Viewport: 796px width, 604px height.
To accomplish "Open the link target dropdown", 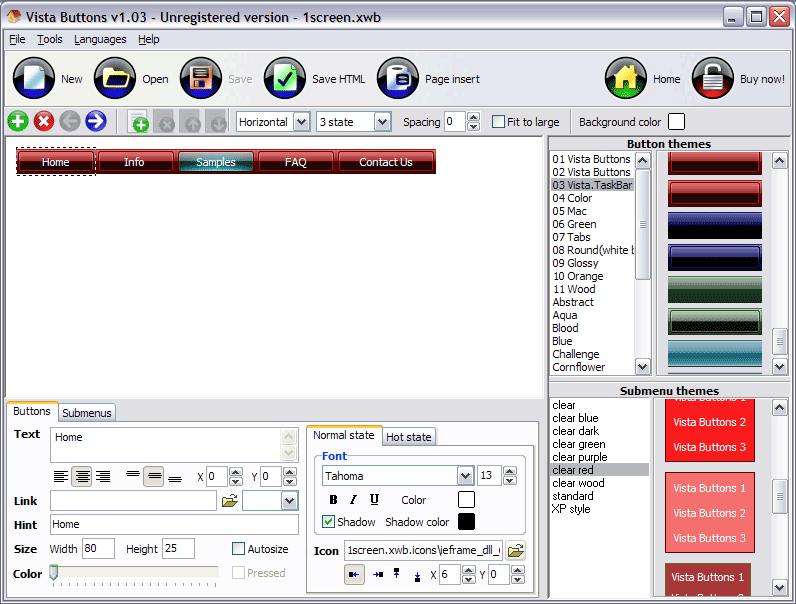I will [289, 501].
